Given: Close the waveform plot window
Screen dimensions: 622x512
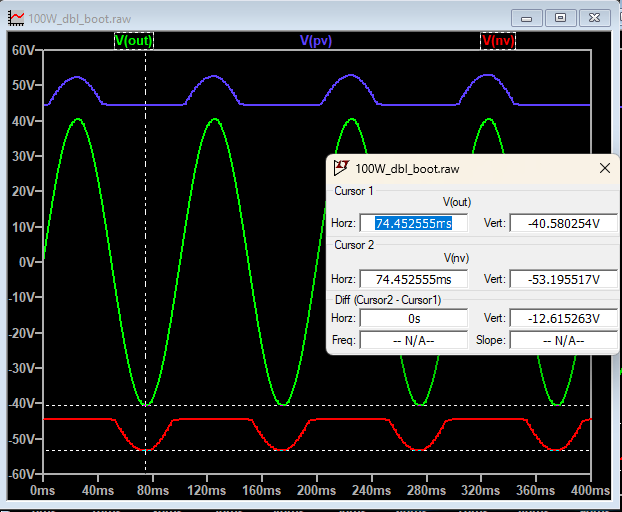Looking at the screenshot, I should click(594, 18).
